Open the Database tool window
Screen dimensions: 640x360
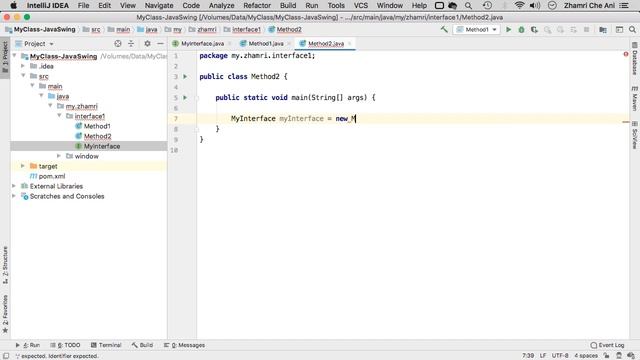point(635,59)
